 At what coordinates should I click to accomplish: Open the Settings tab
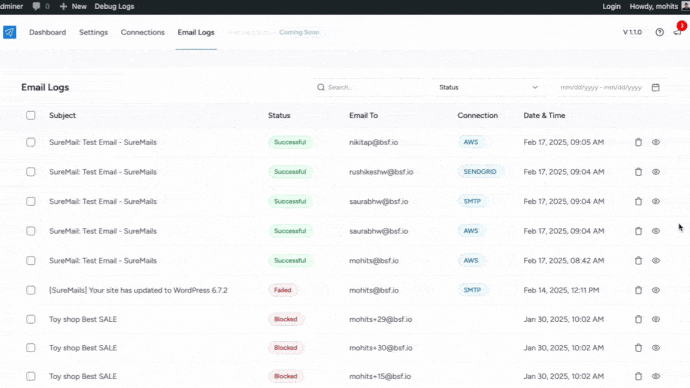click(x=93, y=32)
